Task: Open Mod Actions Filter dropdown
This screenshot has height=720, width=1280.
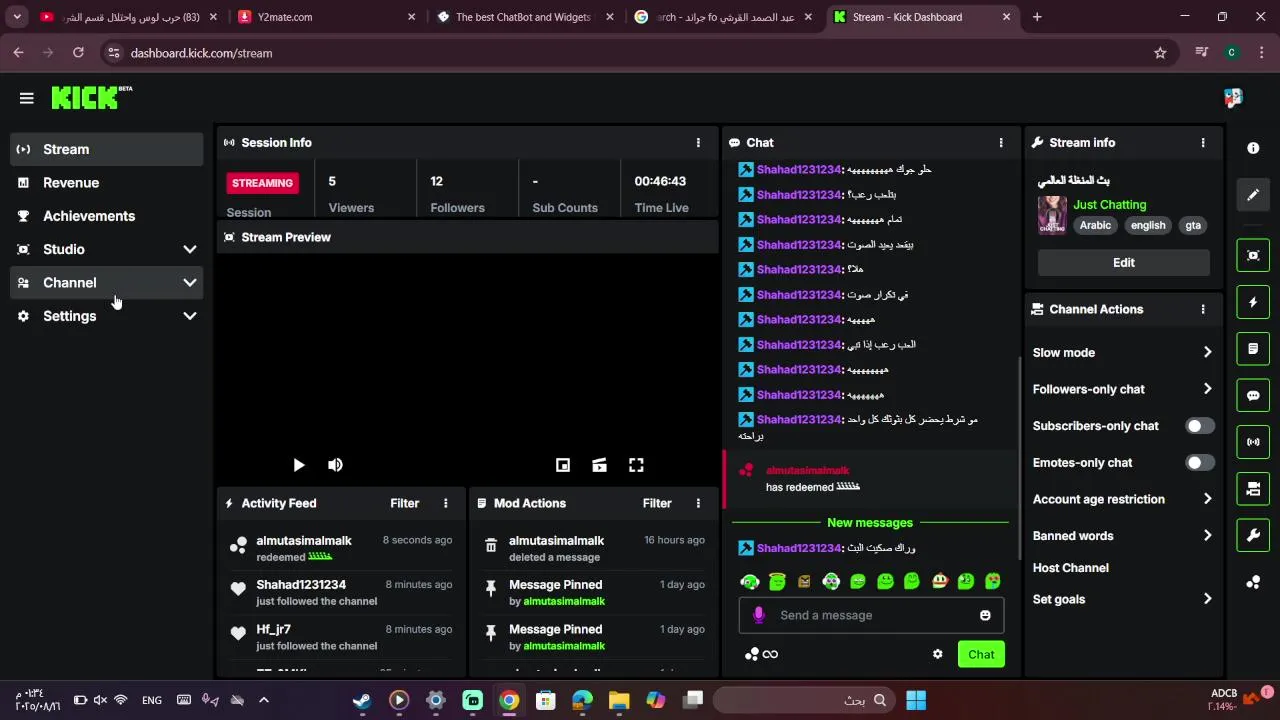Action: click(x=657, y=503)
